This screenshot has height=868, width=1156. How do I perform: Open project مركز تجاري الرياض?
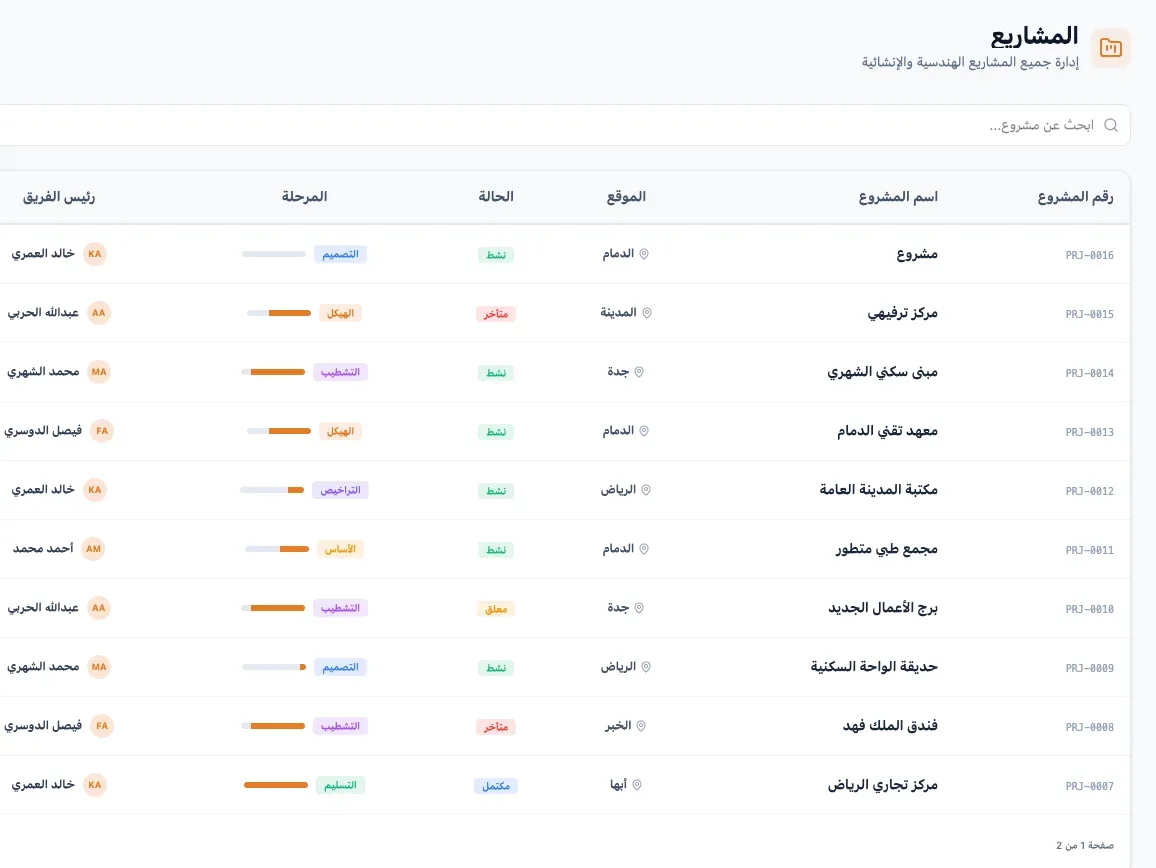pyautogui.click(x=882, y=785)
